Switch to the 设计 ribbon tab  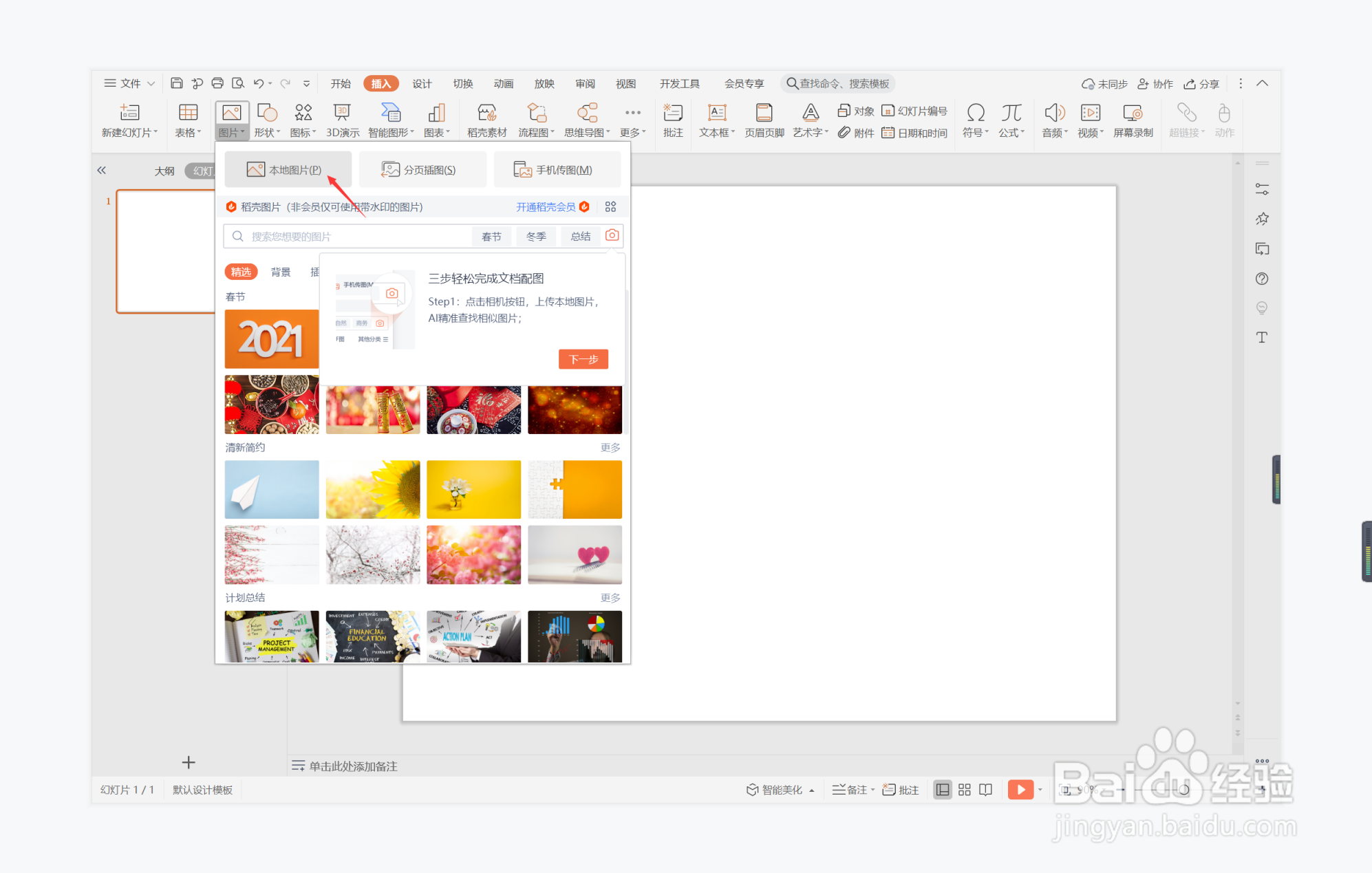coord(422,83)
